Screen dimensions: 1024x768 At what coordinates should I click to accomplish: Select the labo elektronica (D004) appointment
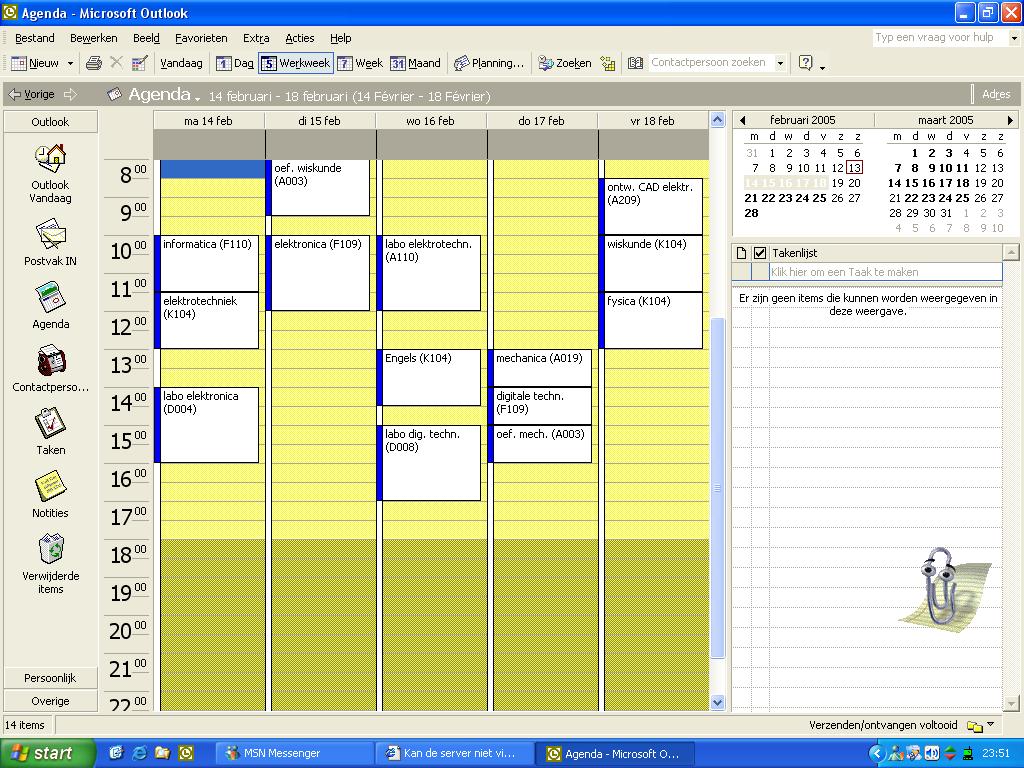pyautogui.click(x=206, y=425)
